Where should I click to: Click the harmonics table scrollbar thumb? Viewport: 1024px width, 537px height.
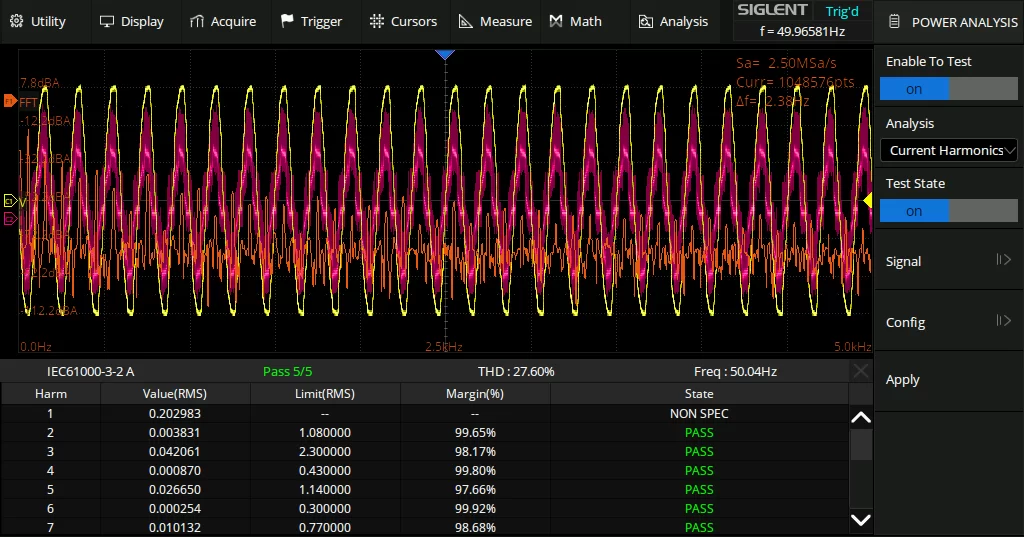click(x=860, y=446)
